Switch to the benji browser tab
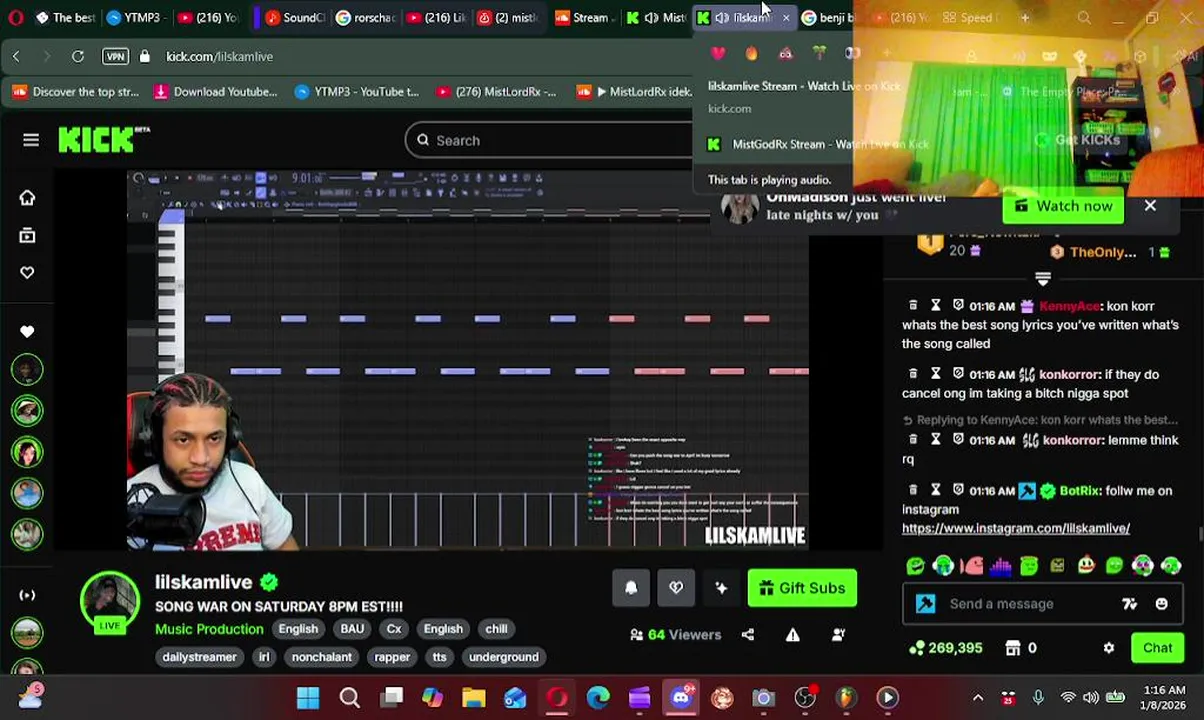Screen dimensions: 1204x720 828,17
